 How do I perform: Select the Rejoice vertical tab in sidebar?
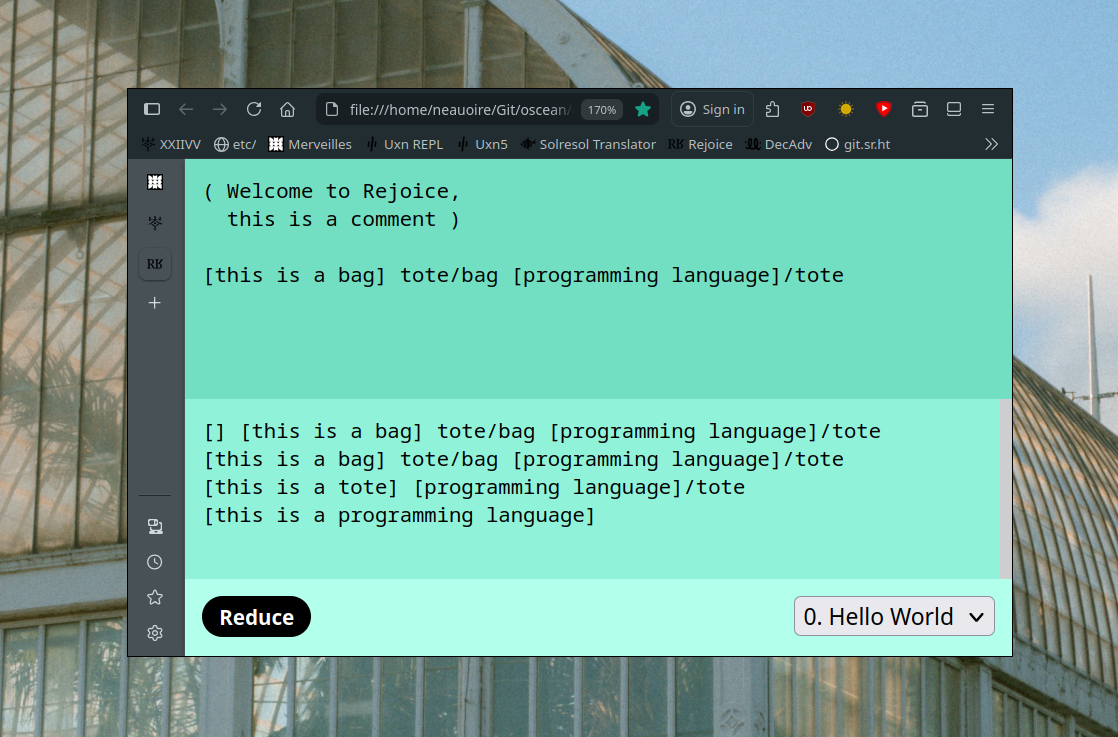pos(155,264)
